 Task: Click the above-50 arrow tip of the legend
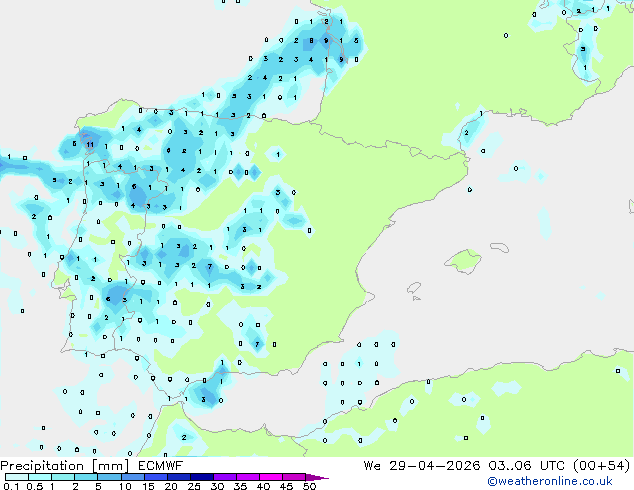tap(317, 477)
